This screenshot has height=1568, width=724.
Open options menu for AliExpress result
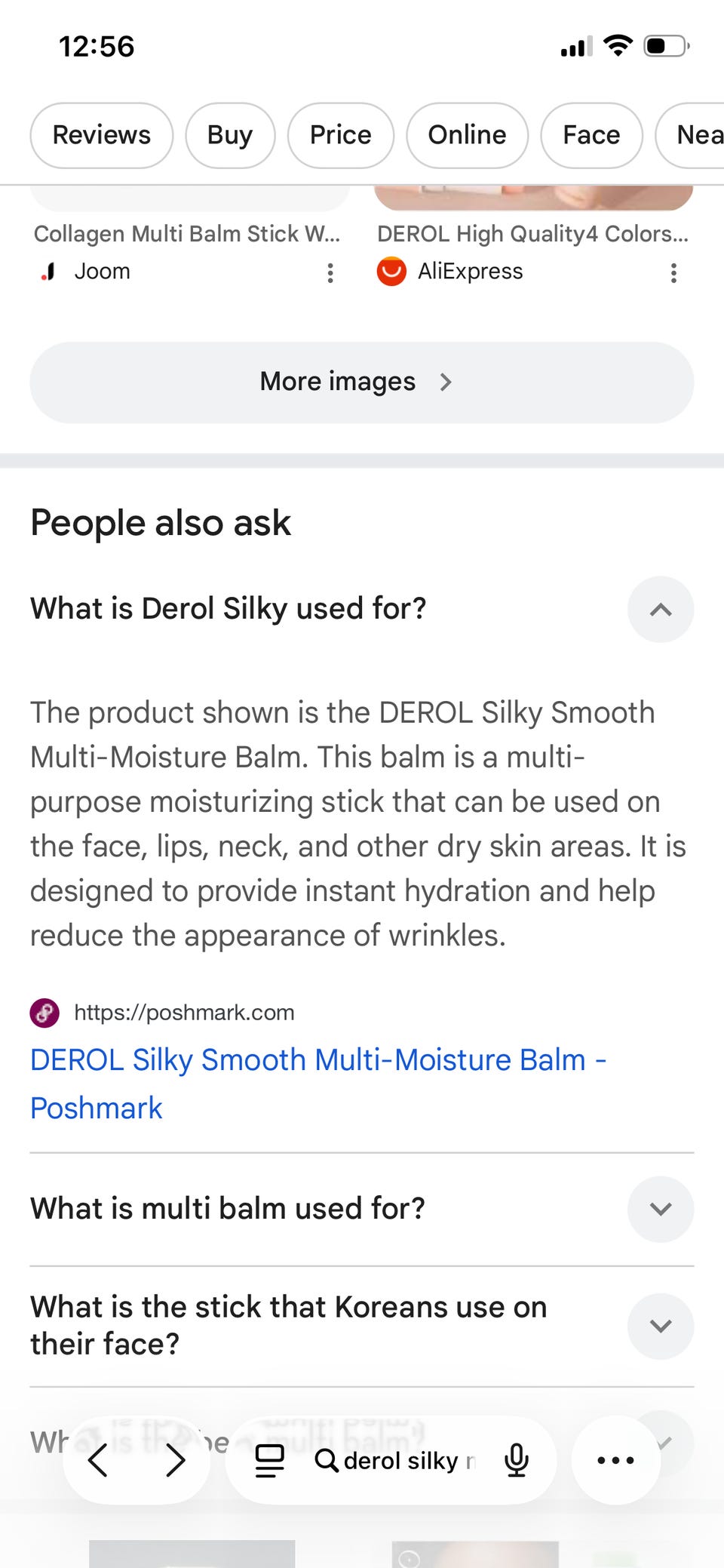tap(673, 272)
